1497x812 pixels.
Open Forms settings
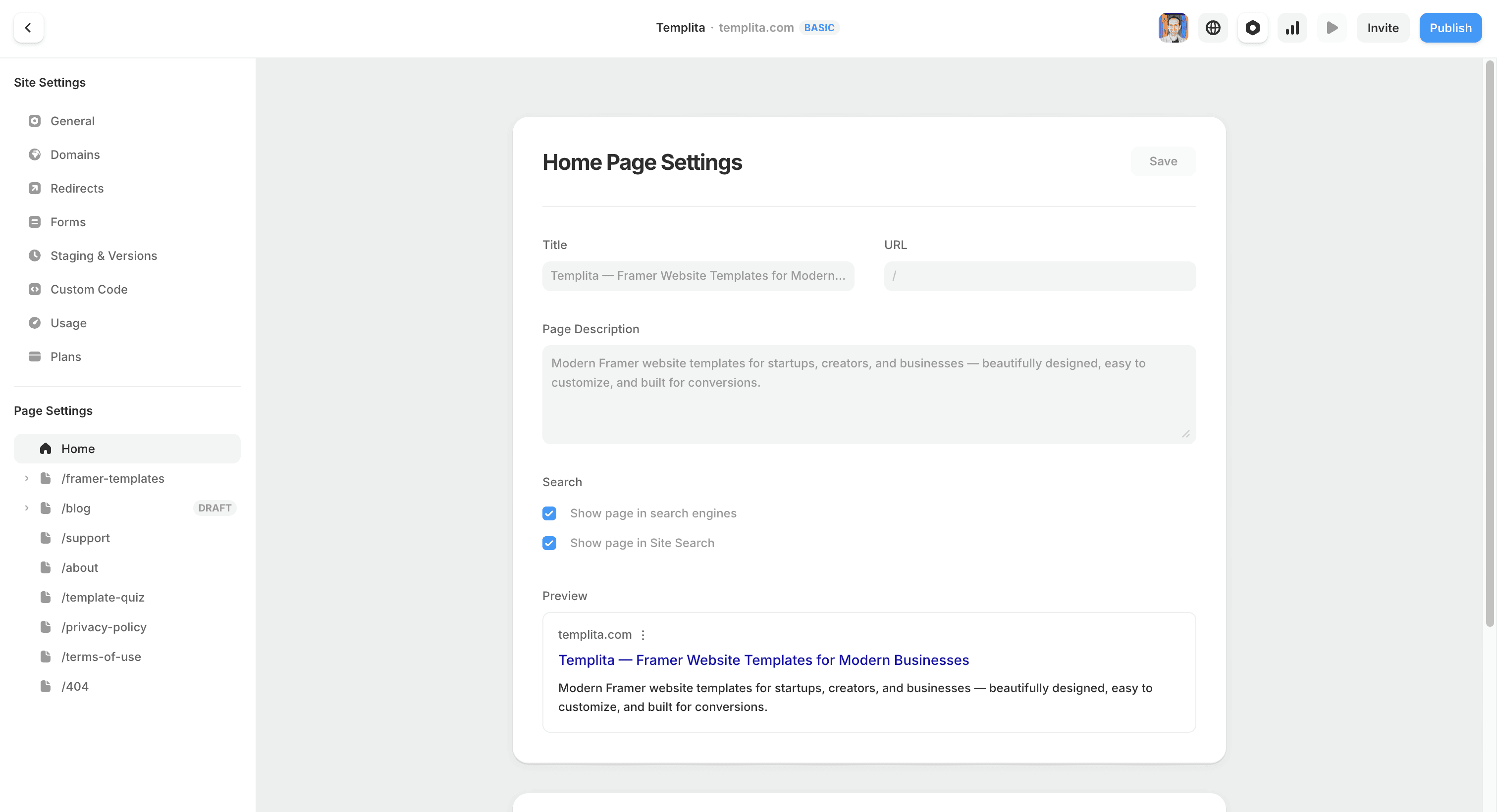coord(127,222)
